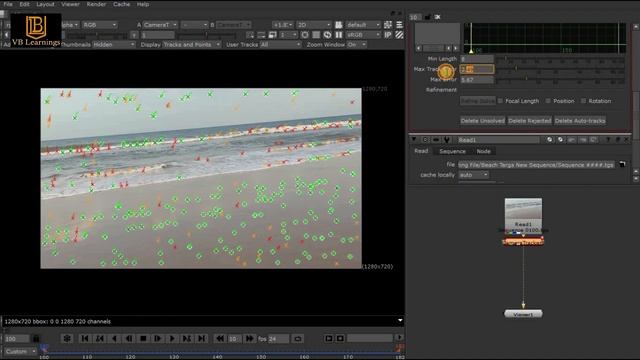Open the User Tracks All dropdown
This screenshot has height=360, width=640.
coord(280,44)
